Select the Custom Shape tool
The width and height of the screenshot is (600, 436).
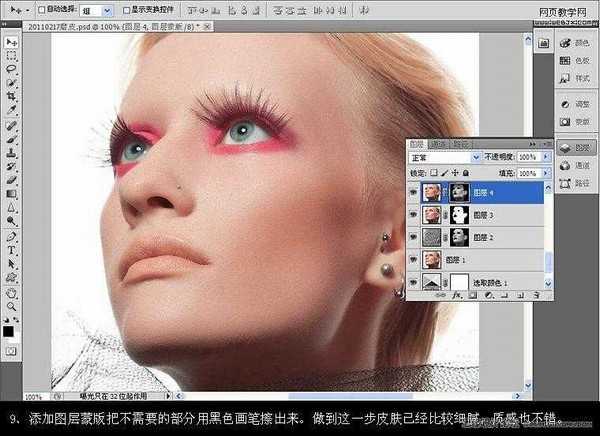[11, 278]
